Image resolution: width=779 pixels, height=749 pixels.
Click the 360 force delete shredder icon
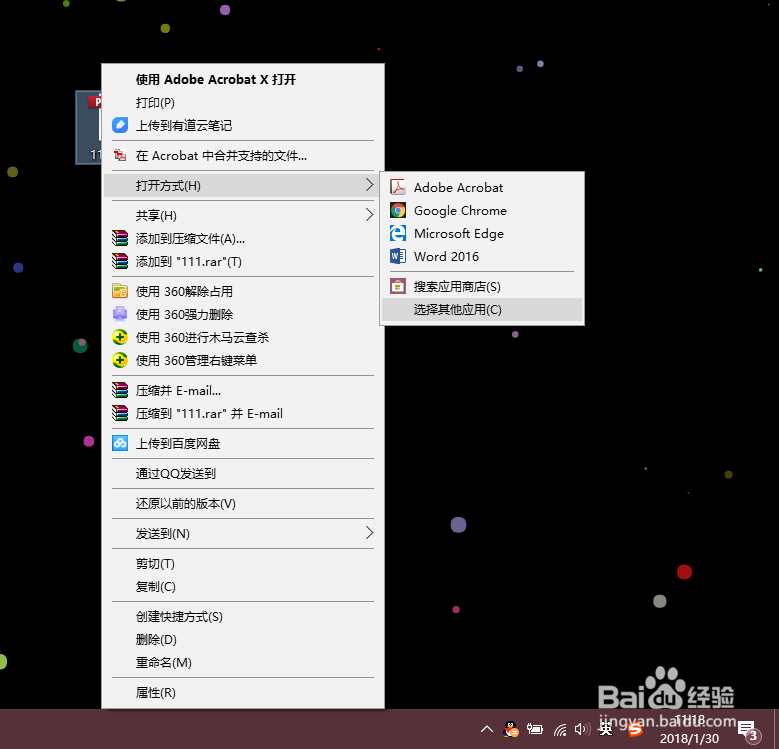[120, 314]
